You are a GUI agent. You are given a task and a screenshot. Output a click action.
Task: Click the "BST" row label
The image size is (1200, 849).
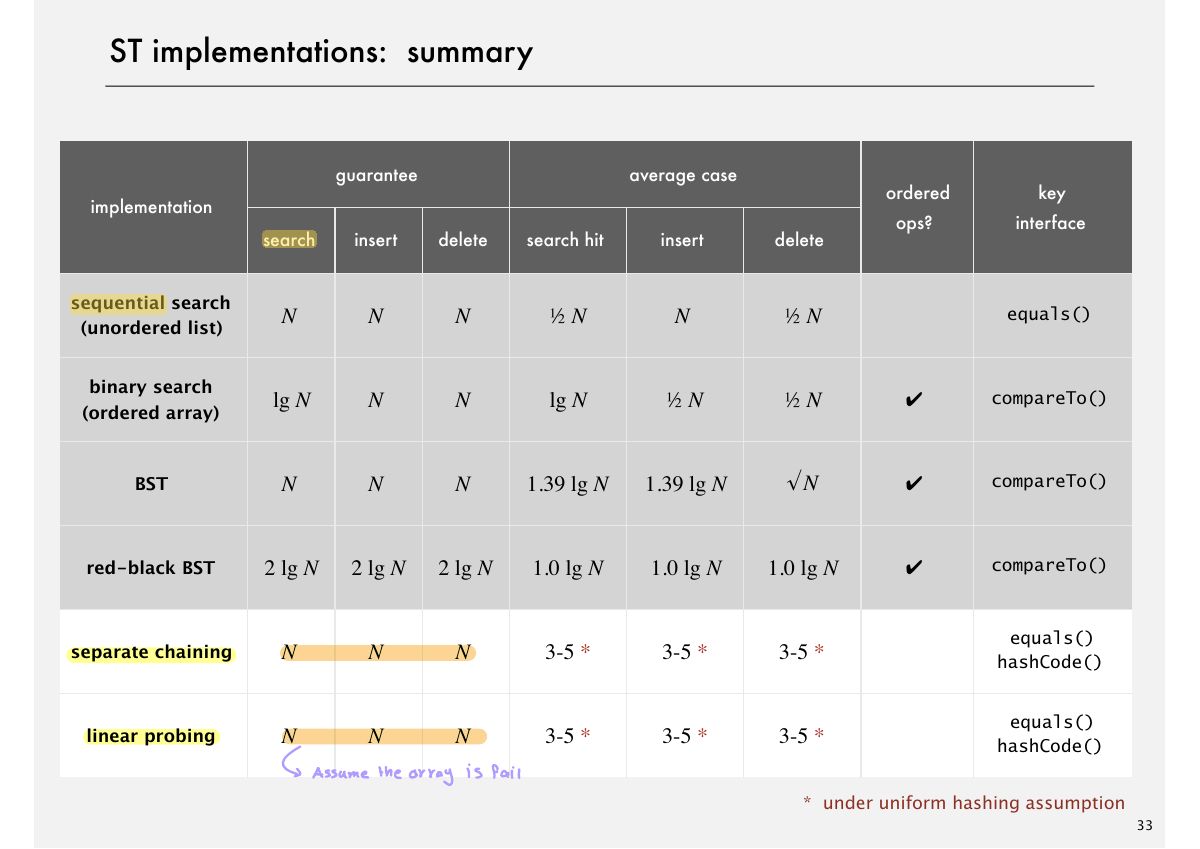click(151, 484)
